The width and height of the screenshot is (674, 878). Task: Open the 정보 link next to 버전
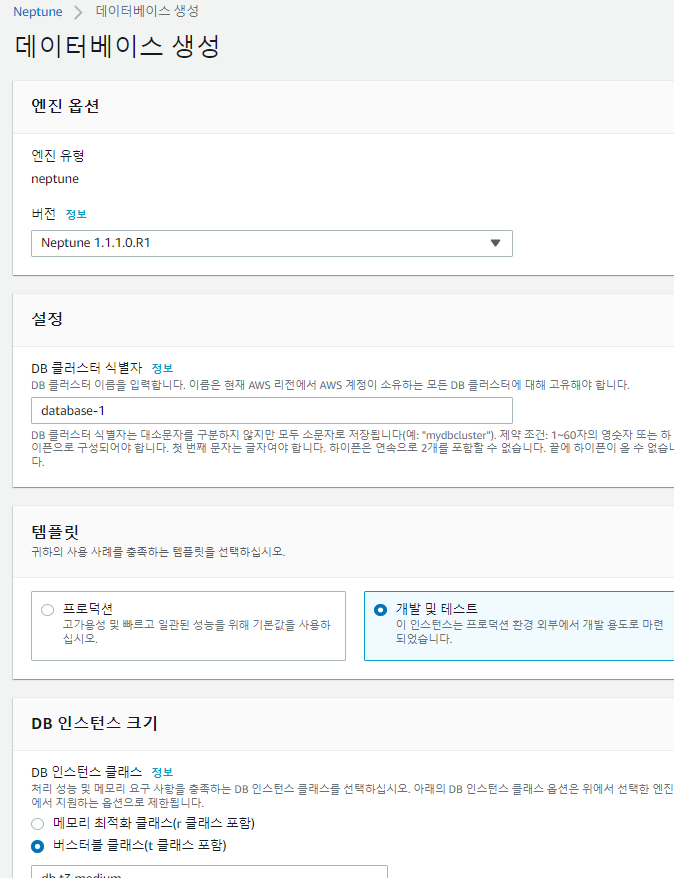click(76, 214)
